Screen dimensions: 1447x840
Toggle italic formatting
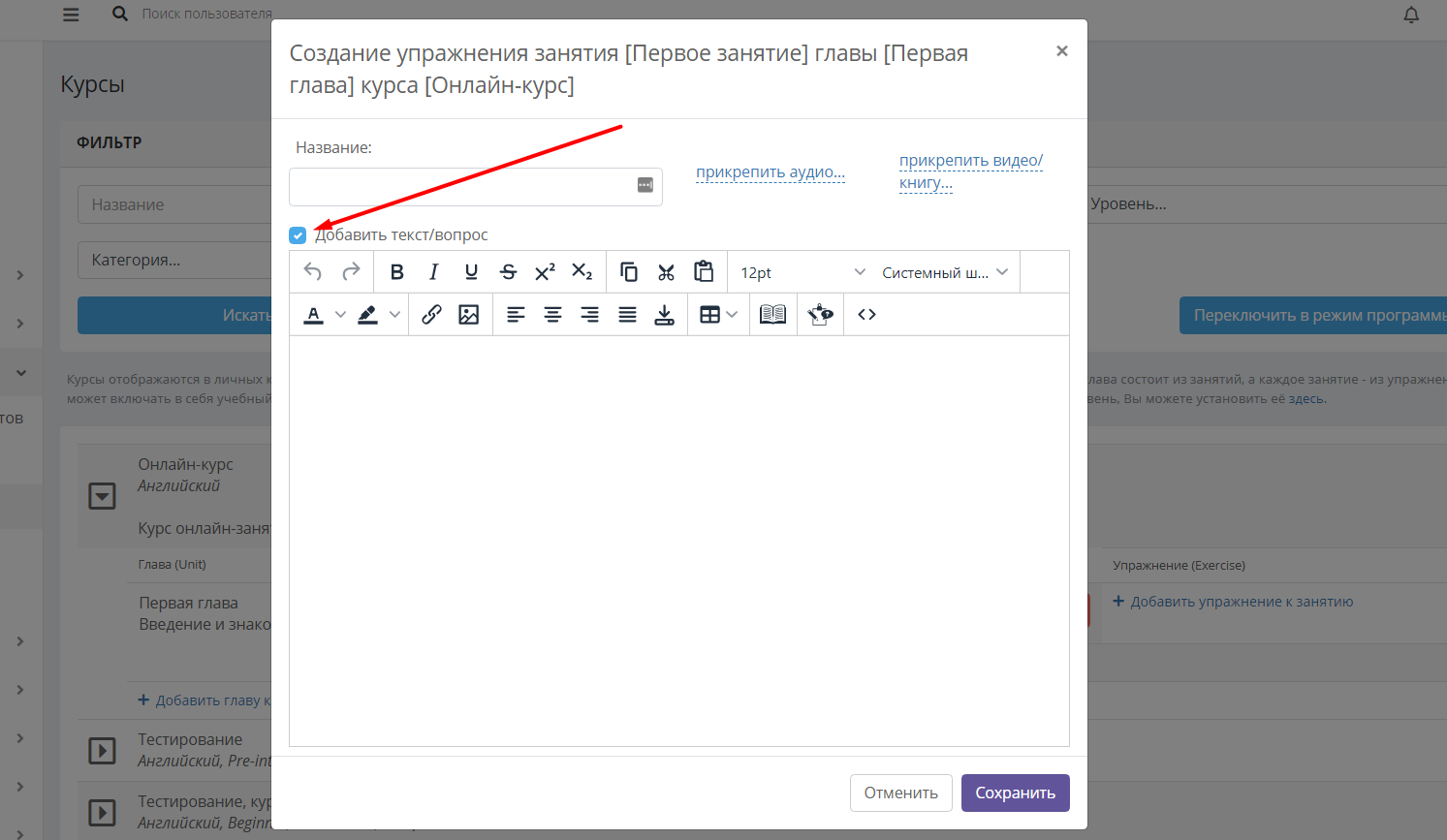pyautogui.click(x=433, y=272)
